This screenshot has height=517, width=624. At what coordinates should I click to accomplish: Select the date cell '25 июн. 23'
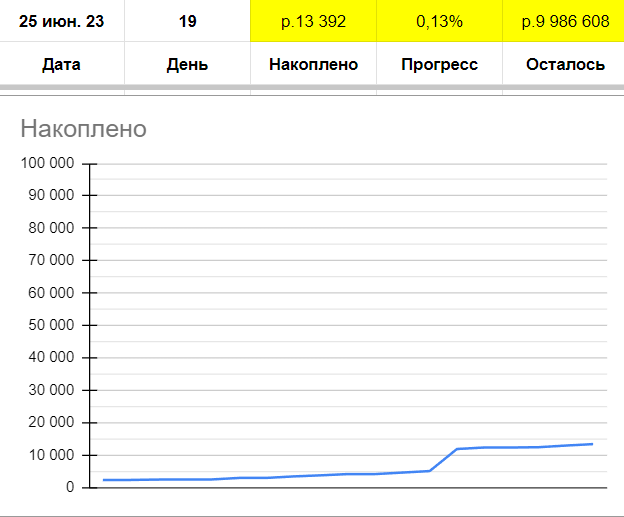tap(62, 21)
